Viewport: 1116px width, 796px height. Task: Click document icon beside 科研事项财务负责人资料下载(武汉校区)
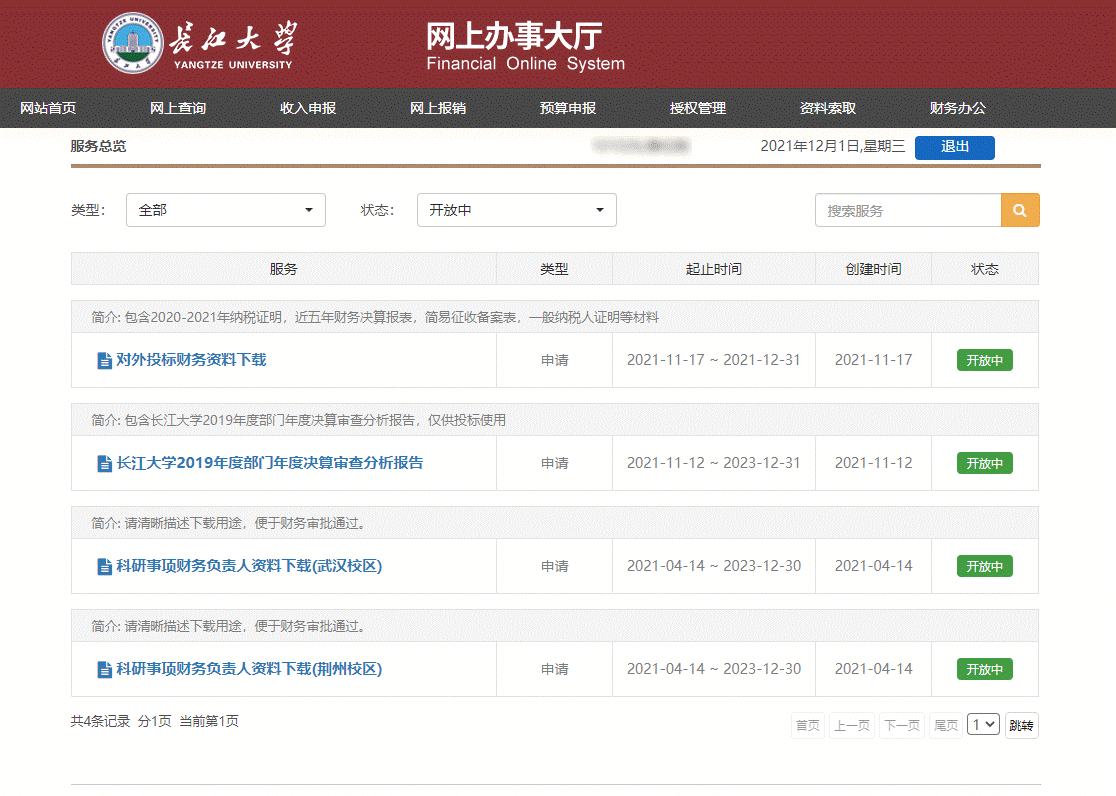[x=104, y=566]
